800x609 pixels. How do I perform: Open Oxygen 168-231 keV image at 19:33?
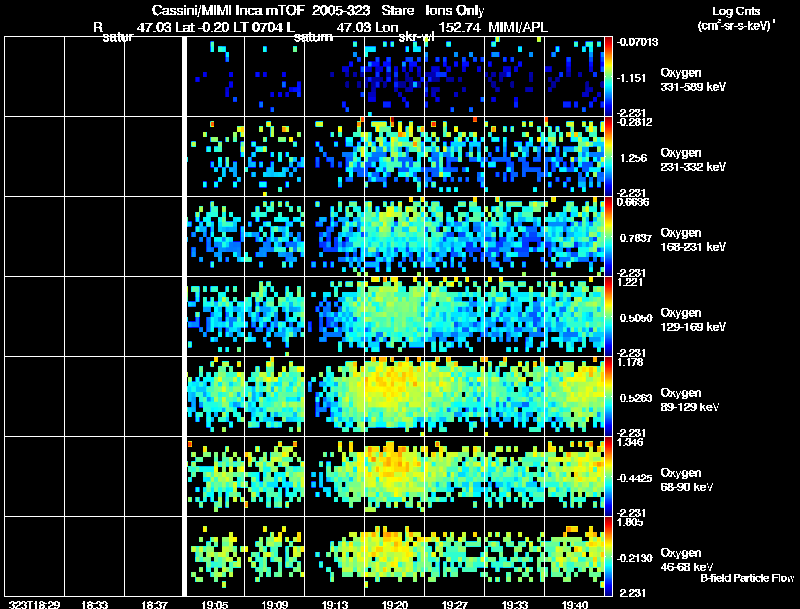(514, 237)
